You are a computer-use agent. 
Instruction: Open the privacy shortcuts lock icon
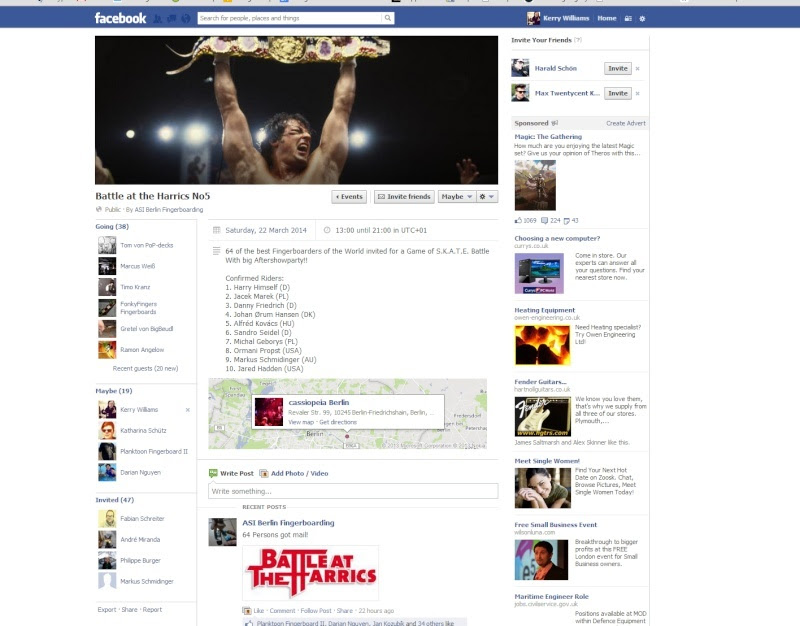click(x=628, y=18)
